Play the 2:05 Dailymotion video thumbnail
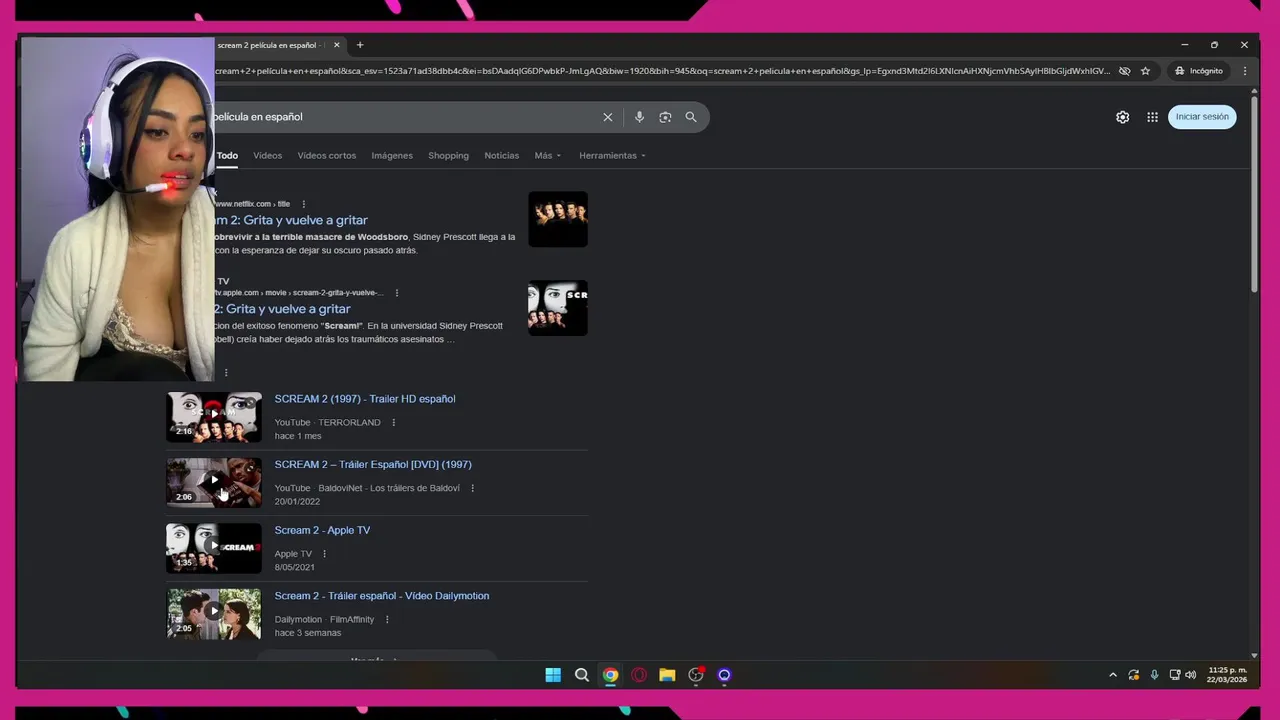 coord(214,614)
